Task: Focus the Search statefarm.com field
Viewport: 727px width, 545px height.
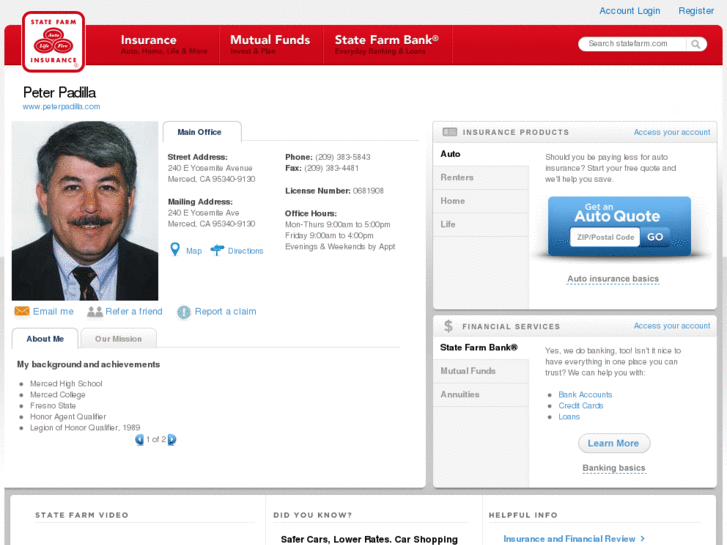Action: pyautogui.click(x=632, y=44)
